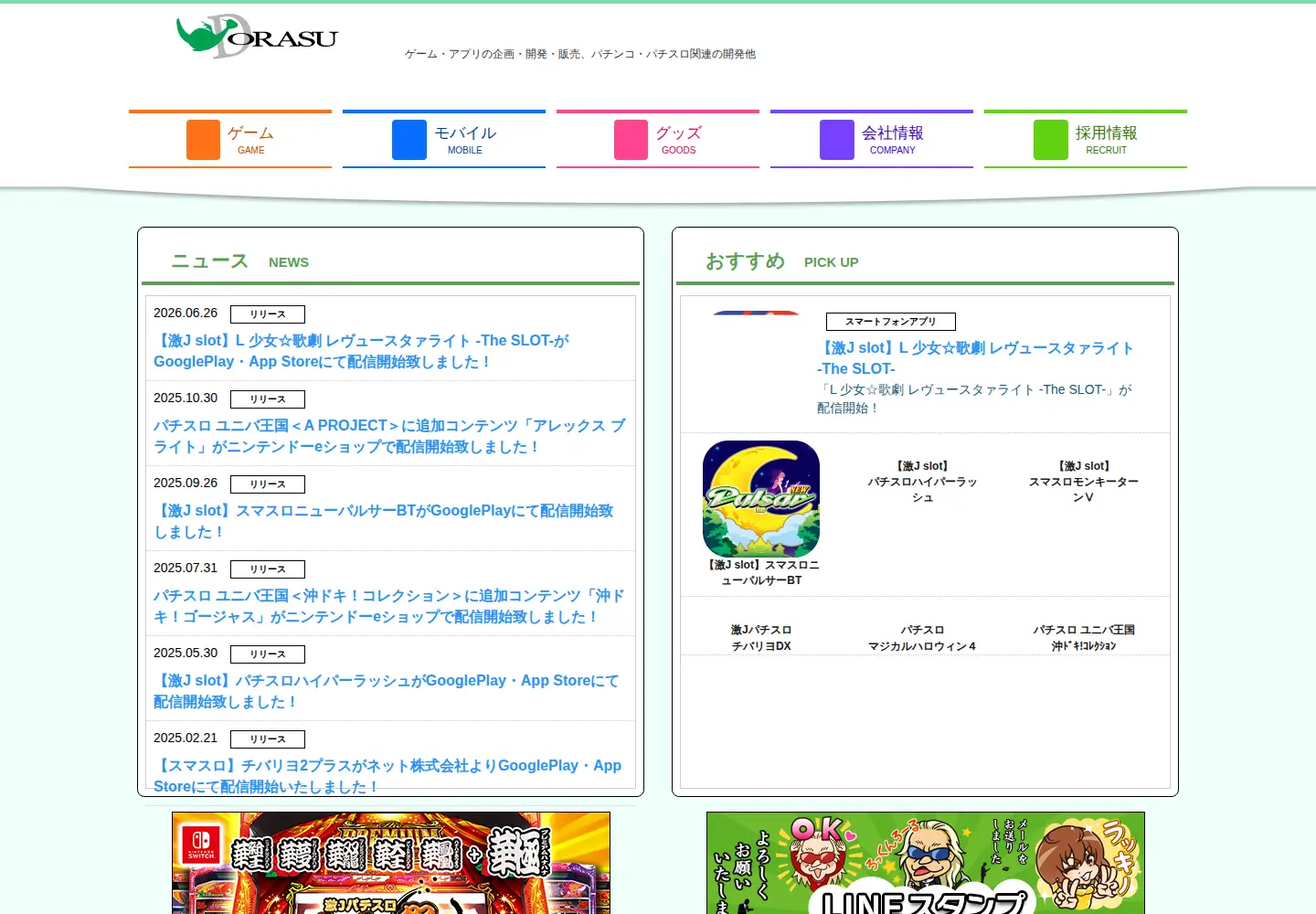
Task: Open the パチスロ マジカルハロウィン4 pick-up item
Action: [x=922, y=638]
